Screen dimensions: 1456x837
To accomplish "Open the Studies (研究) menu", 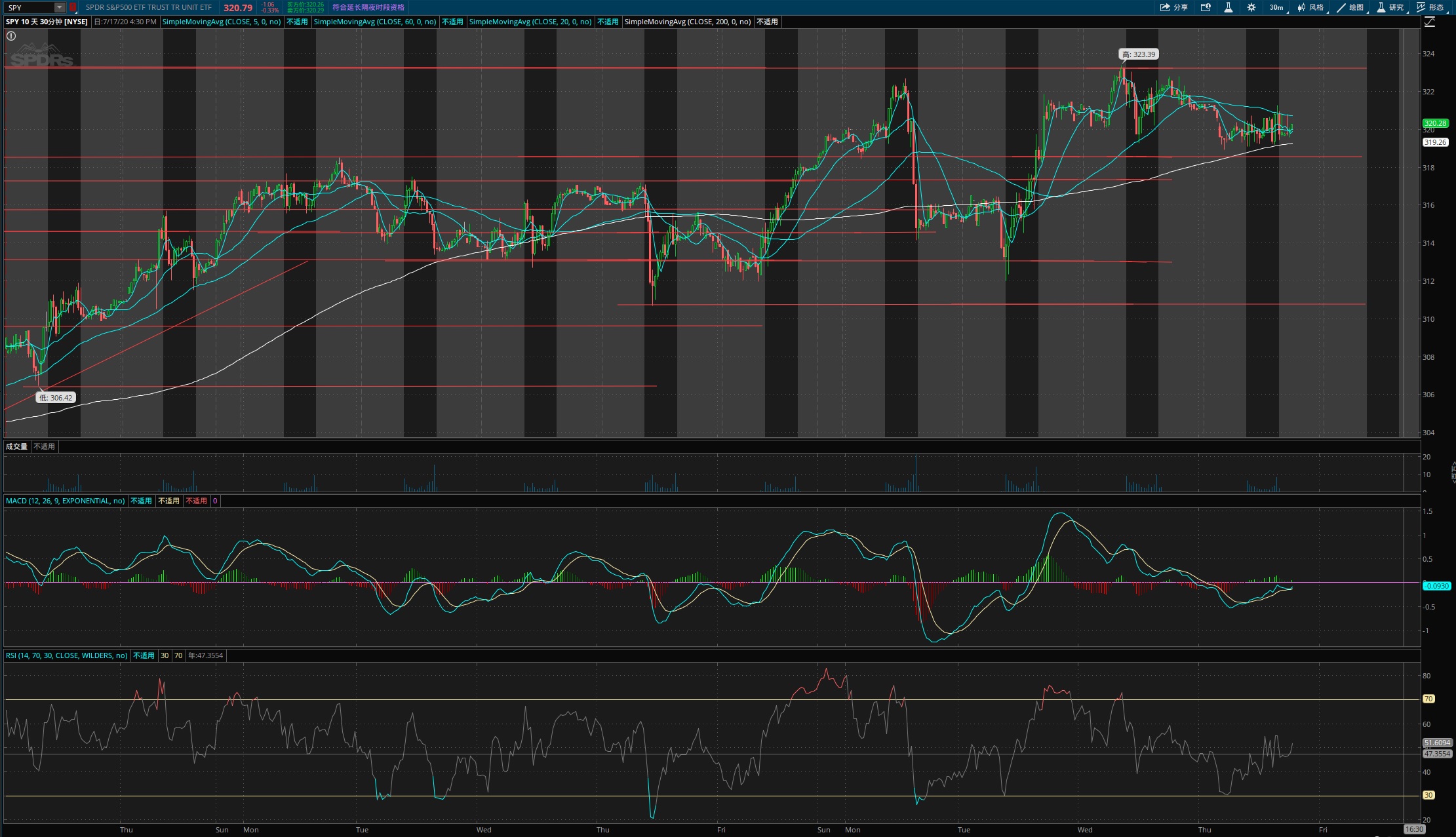I will click(x=1390, y=7).
